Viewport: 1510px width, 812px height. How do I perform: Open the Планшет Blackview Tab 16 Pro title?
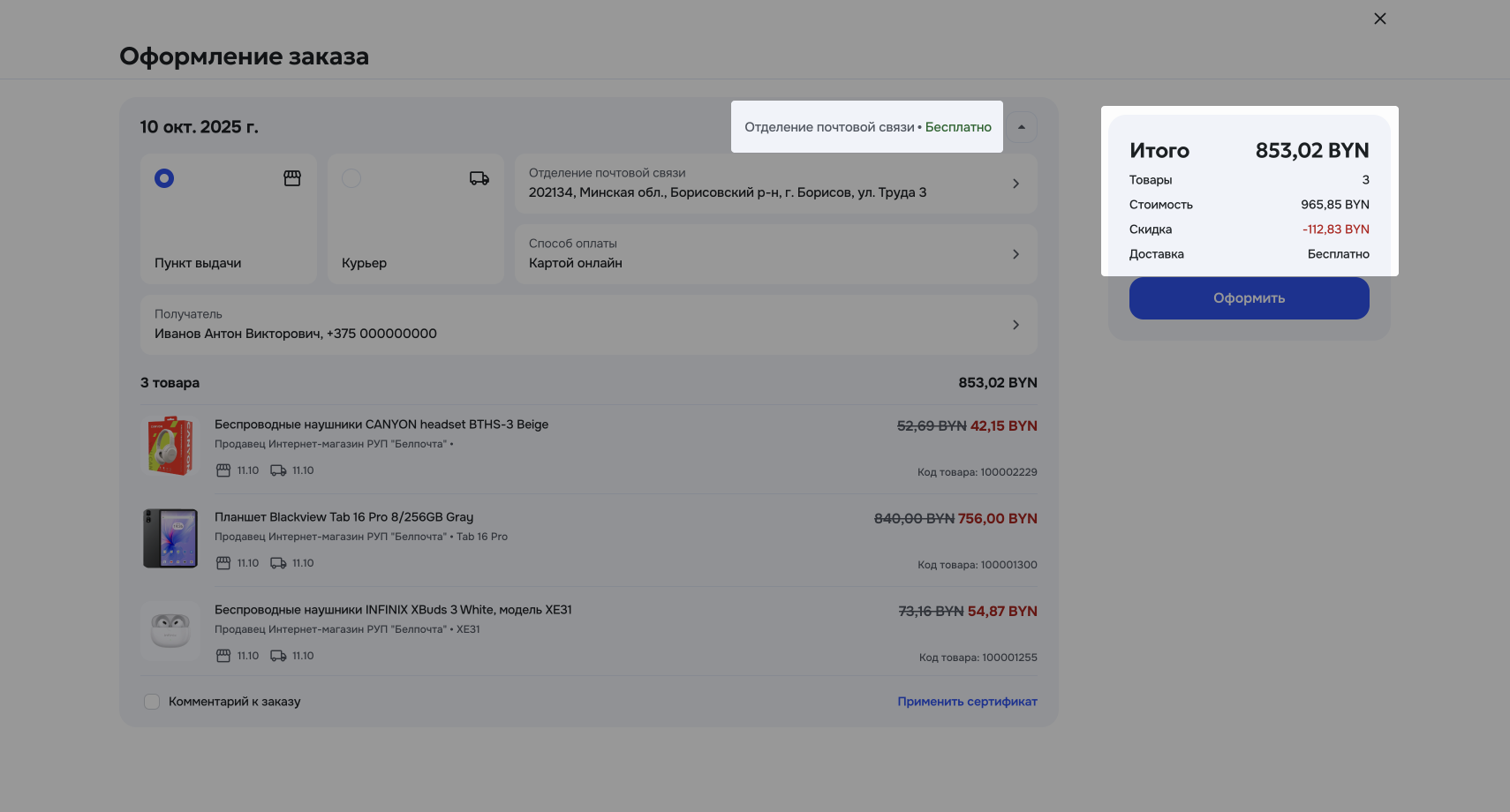coord(344,517)
